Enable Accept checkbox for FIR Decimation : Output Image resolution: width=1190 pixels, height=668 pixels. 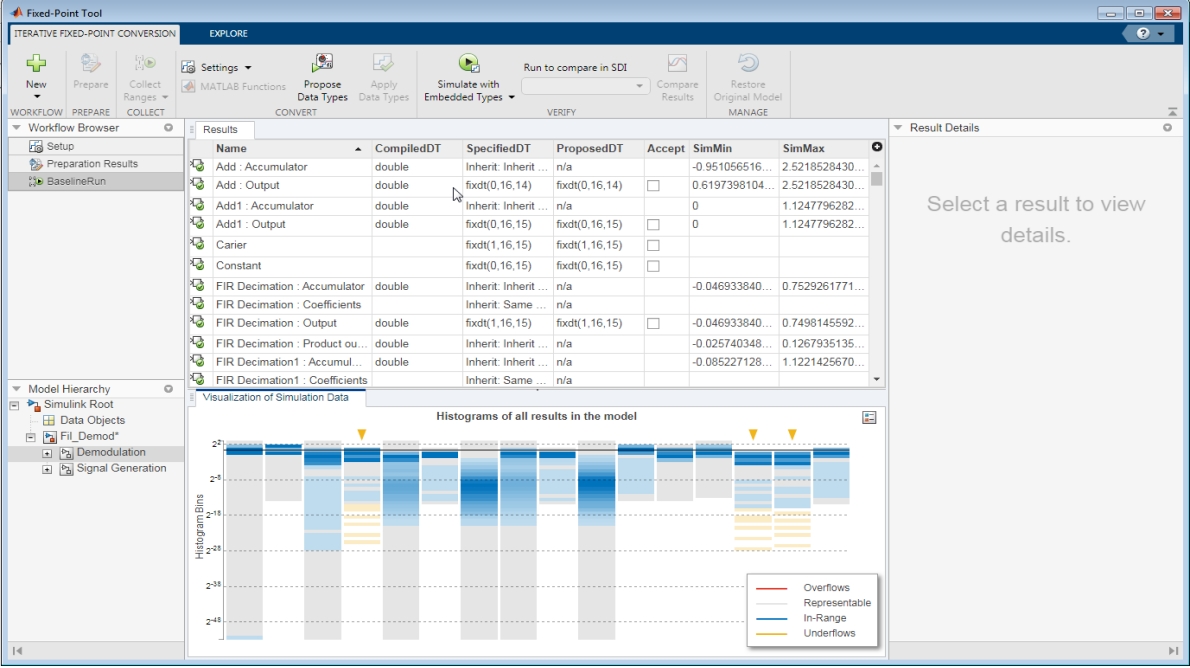tap(653, 324)
